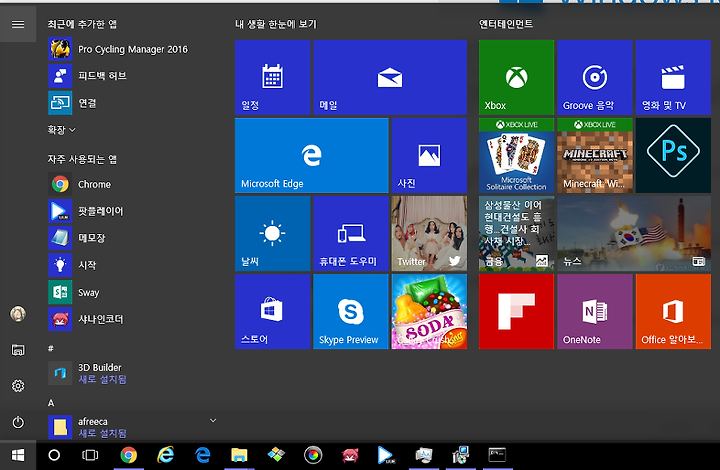
Task: Click the Windows Start button
Action: tap(18, 455)
